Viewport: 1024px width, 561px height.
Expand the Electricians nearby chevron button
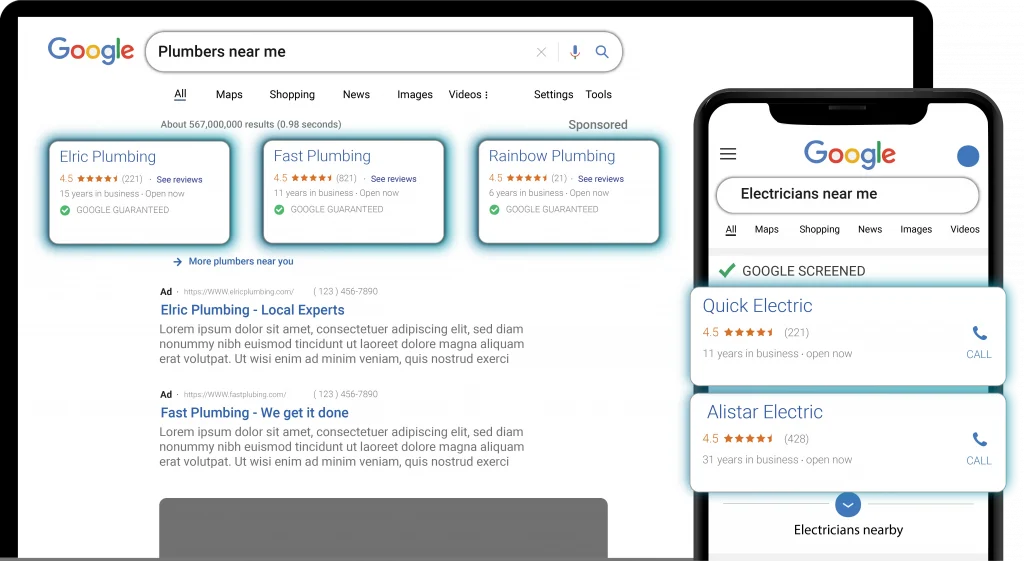point(848,504)
